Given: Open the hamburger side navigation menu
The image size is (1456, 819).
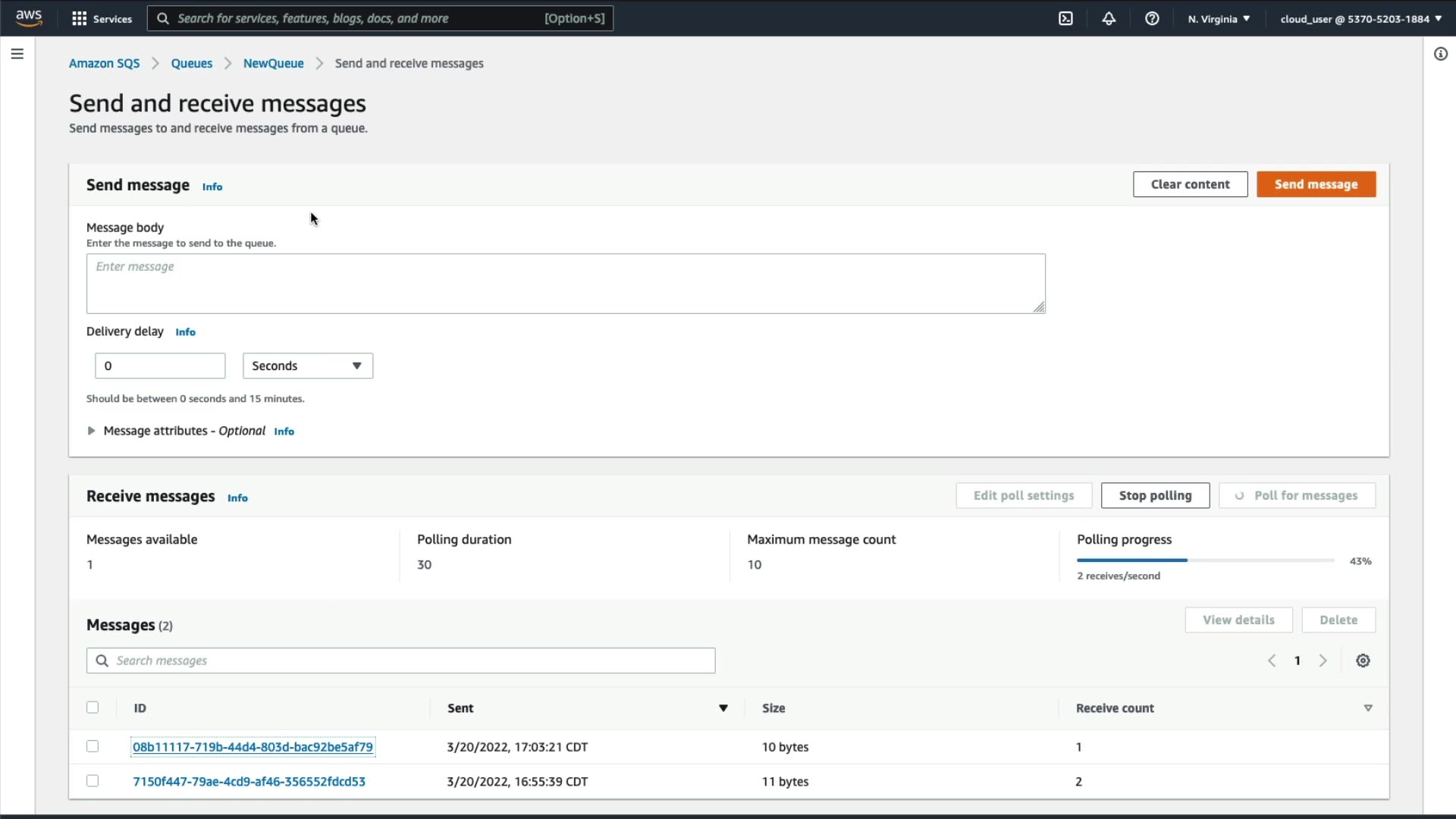Looking at the screenshot, I should (x=17, y=54).
